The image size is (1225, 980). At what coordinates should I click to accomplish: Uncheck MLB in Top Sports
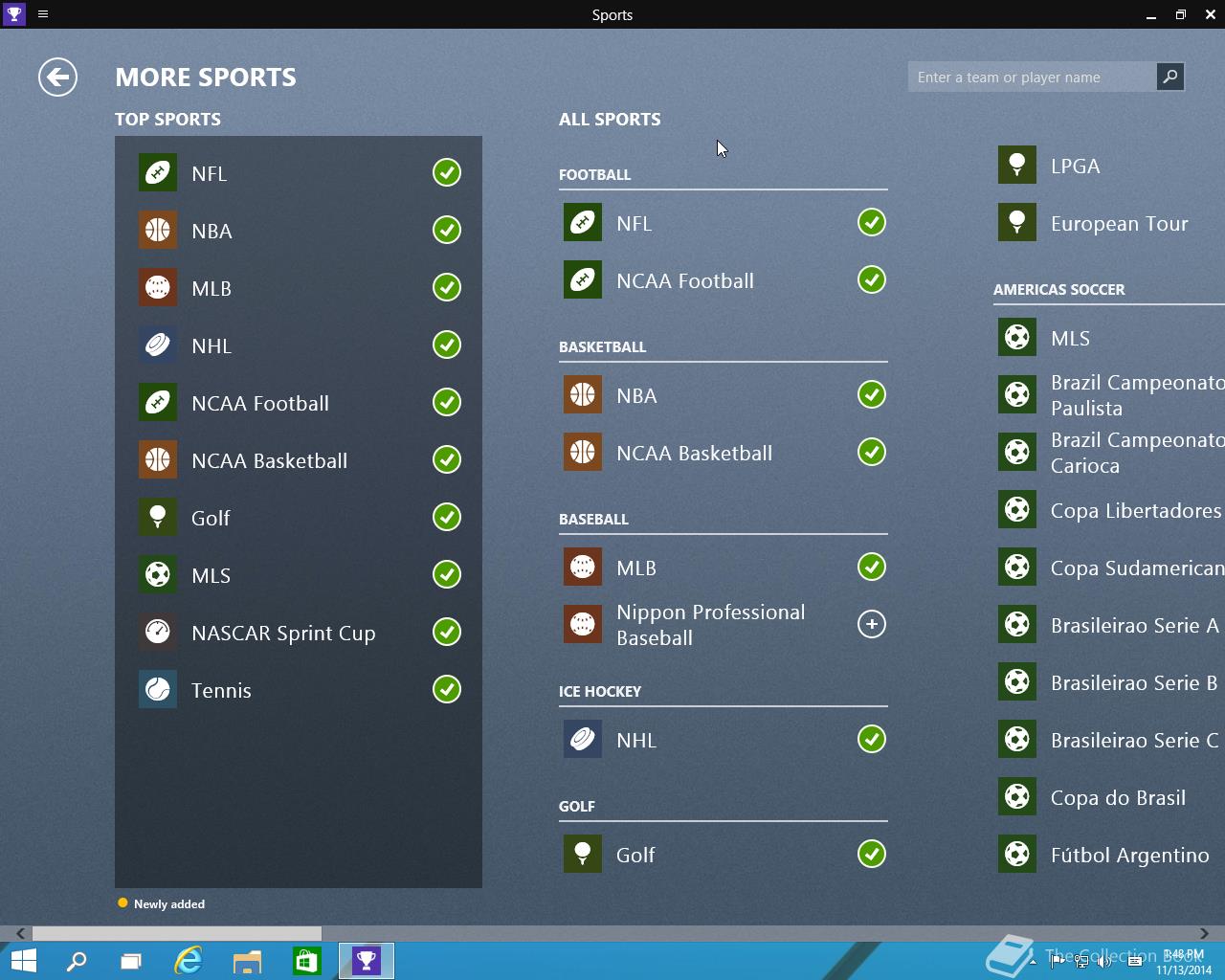[x=447, y=287]
